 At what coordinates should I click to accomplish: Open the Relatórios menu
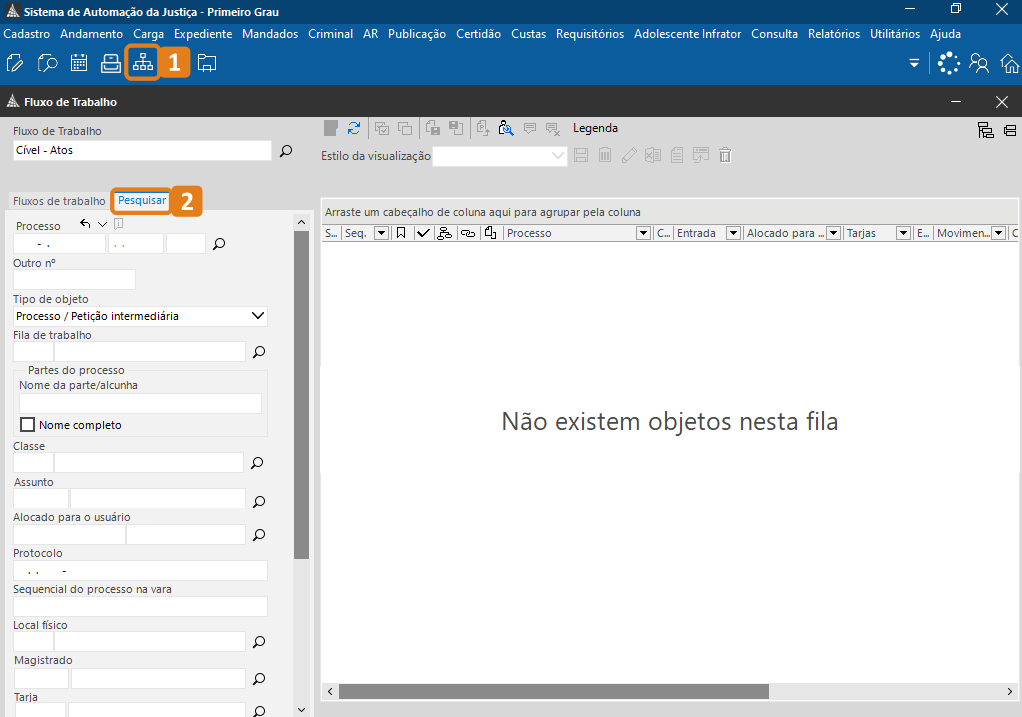[833, 34]
